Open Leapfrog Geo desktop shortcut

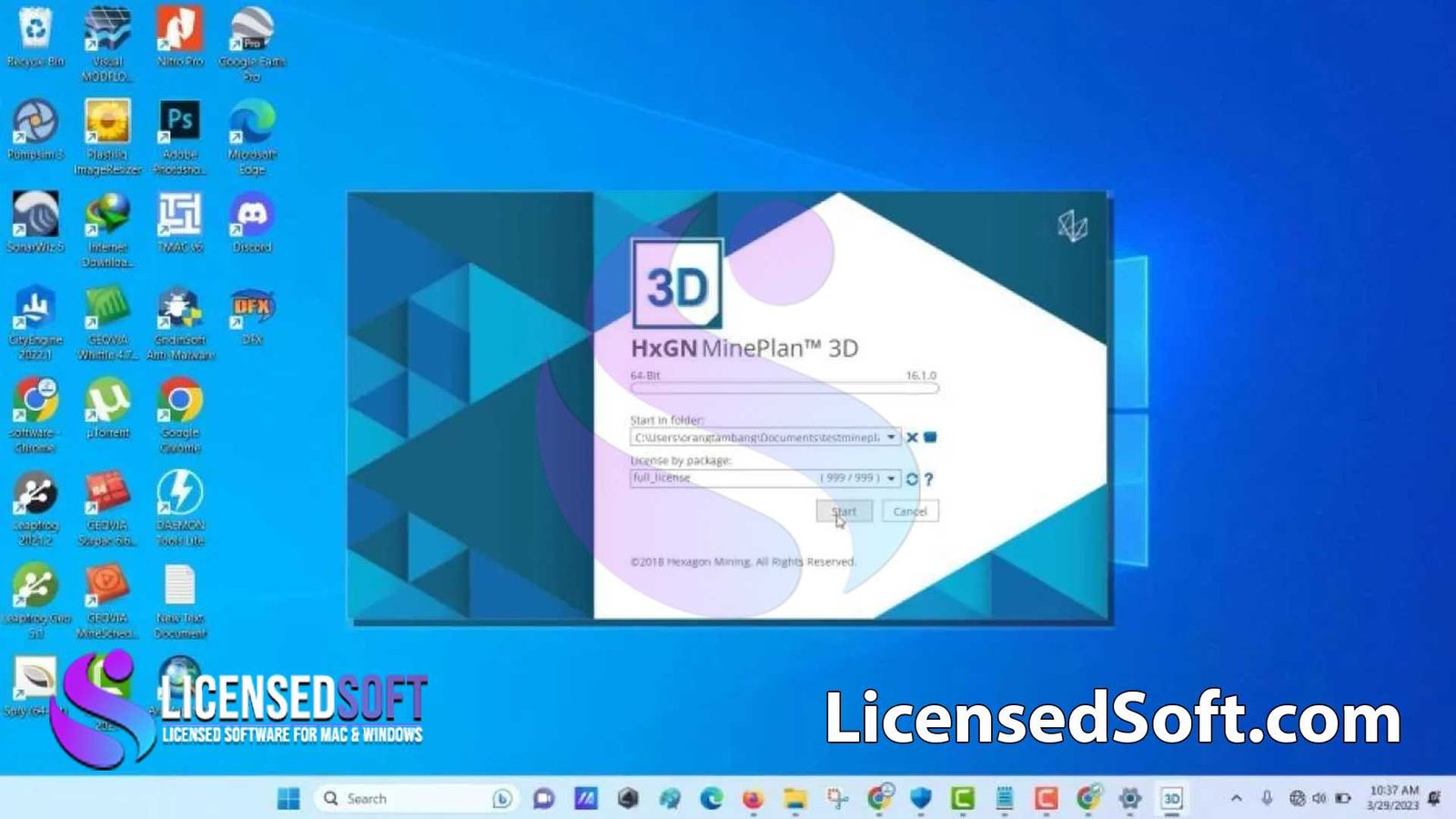click(x=35, y=602)
